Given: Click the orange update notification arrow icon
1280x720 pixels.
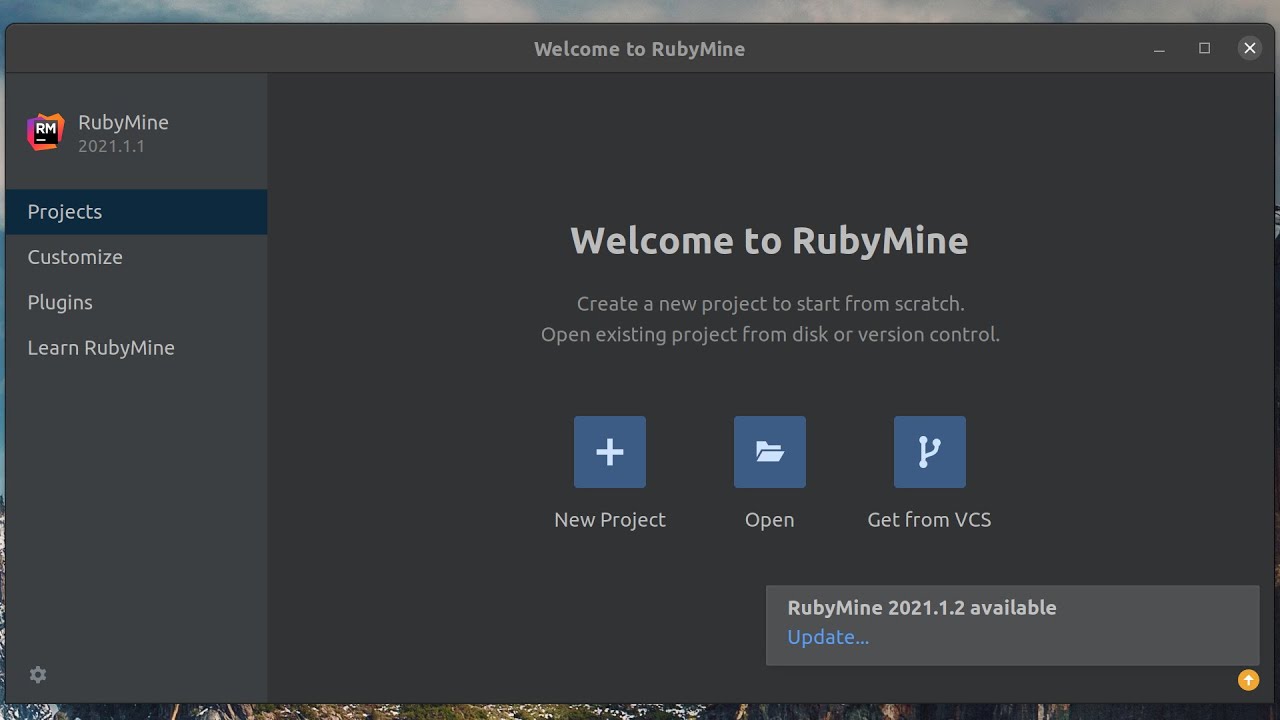Looking at the screenshot, I should point(1248,680).
